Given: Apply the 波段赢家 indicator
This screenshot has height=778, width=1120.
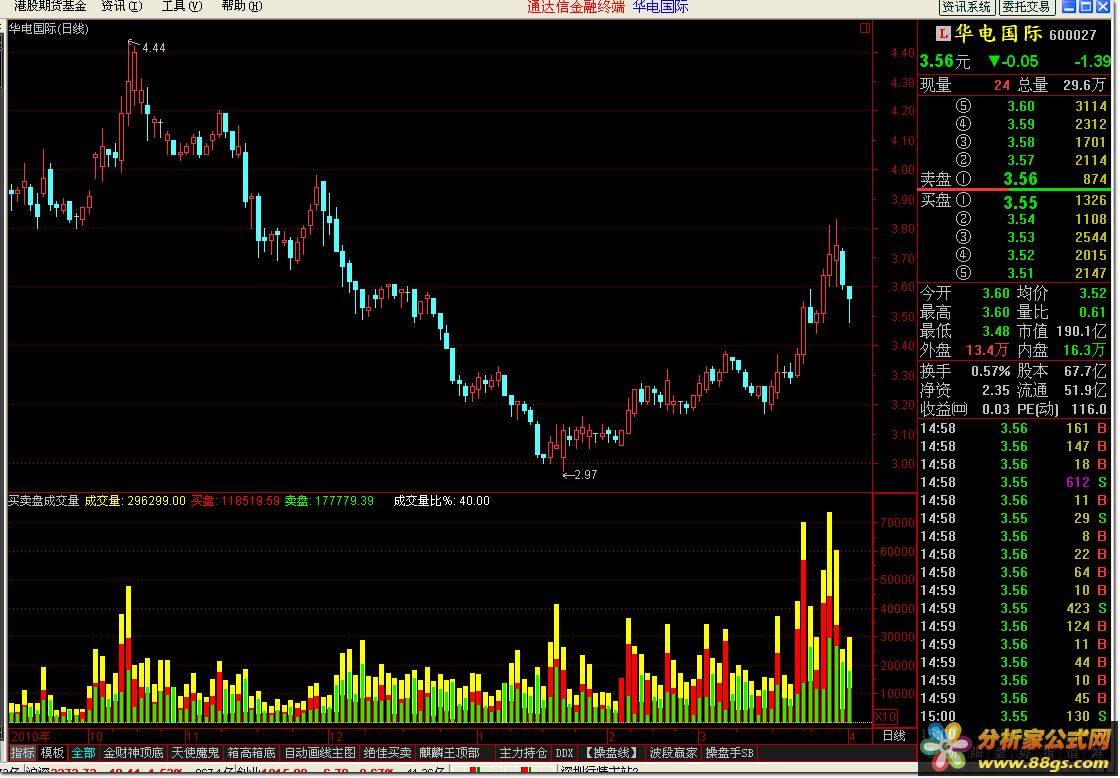Looking at the screenshot, I should [x=673, y=753].
